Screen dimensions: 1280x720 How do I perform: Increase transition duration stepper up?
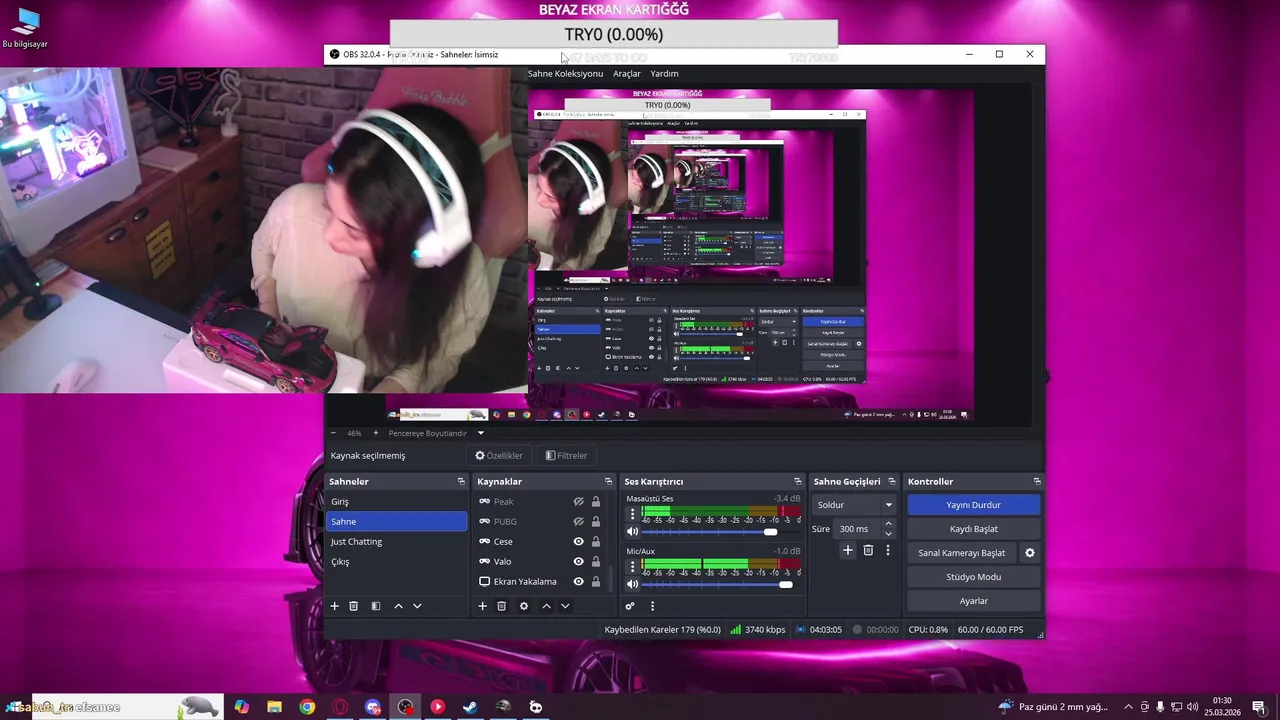pos(888,524)
